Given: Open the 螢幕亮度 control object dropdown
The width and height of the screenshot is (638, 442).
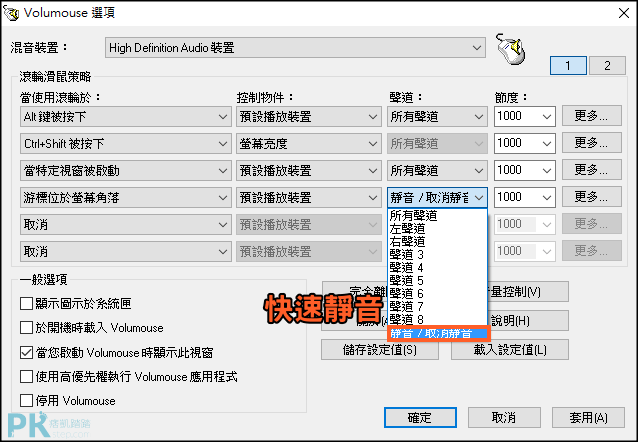Looking at the screenshot, I should (x=308, y=144).
